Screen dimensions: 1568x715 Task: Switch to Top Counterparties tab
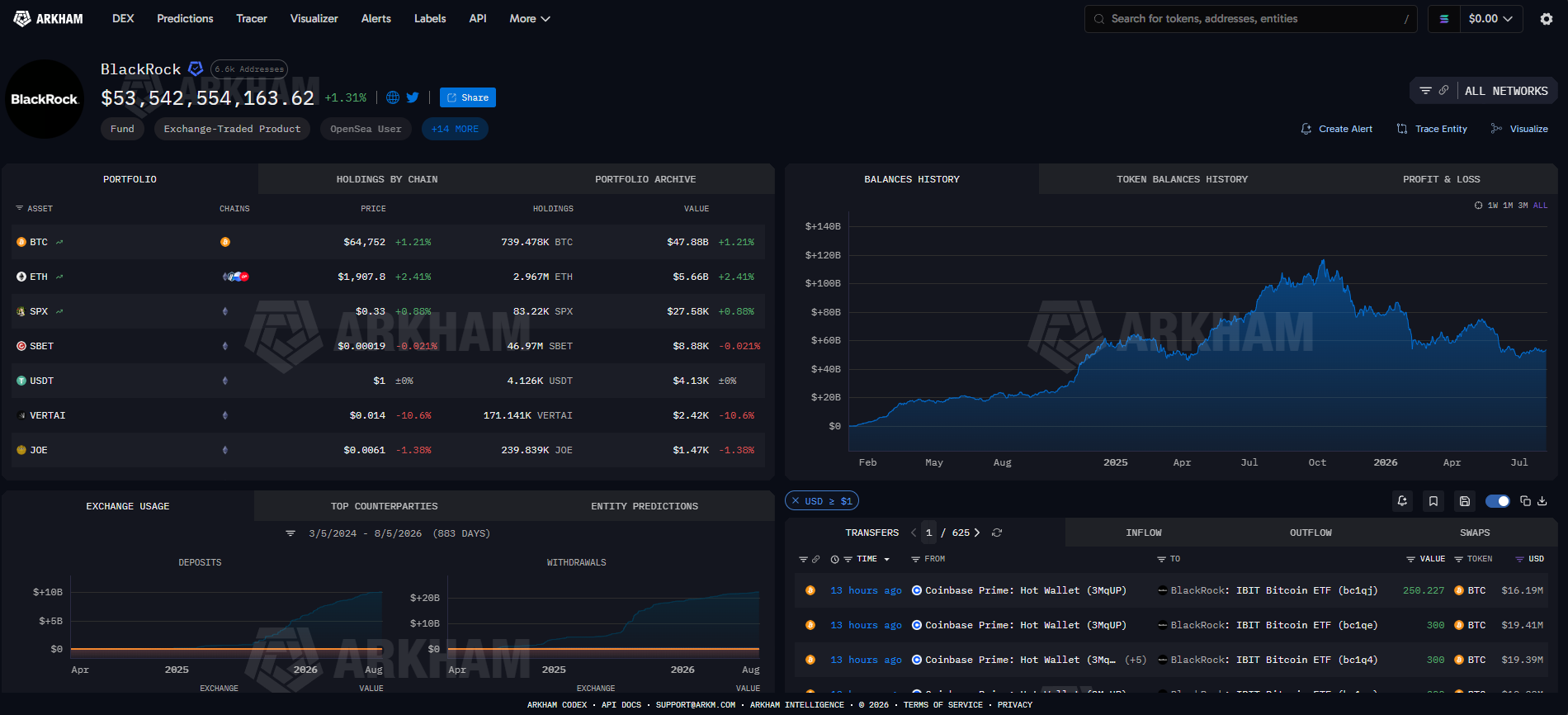coord(385,506)
